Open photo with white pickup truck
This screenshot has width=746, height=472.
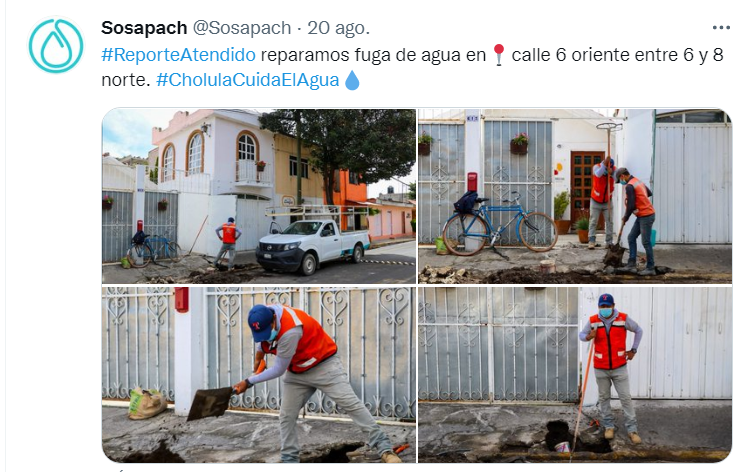click(259, 196)
